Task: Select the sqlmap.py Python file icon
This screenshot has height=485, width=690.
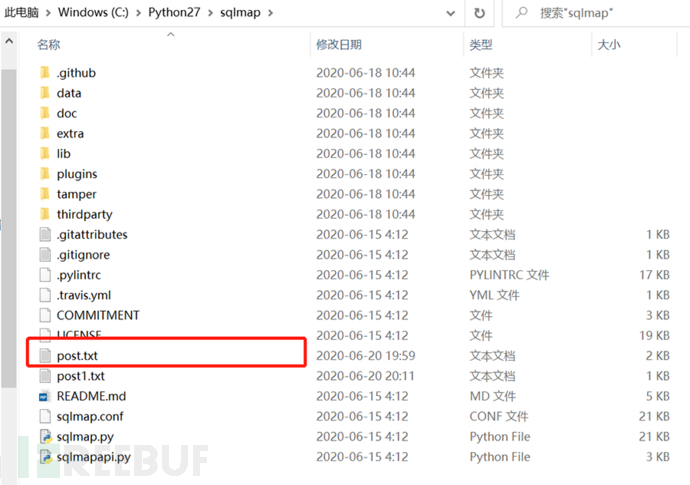Action: 46,437
